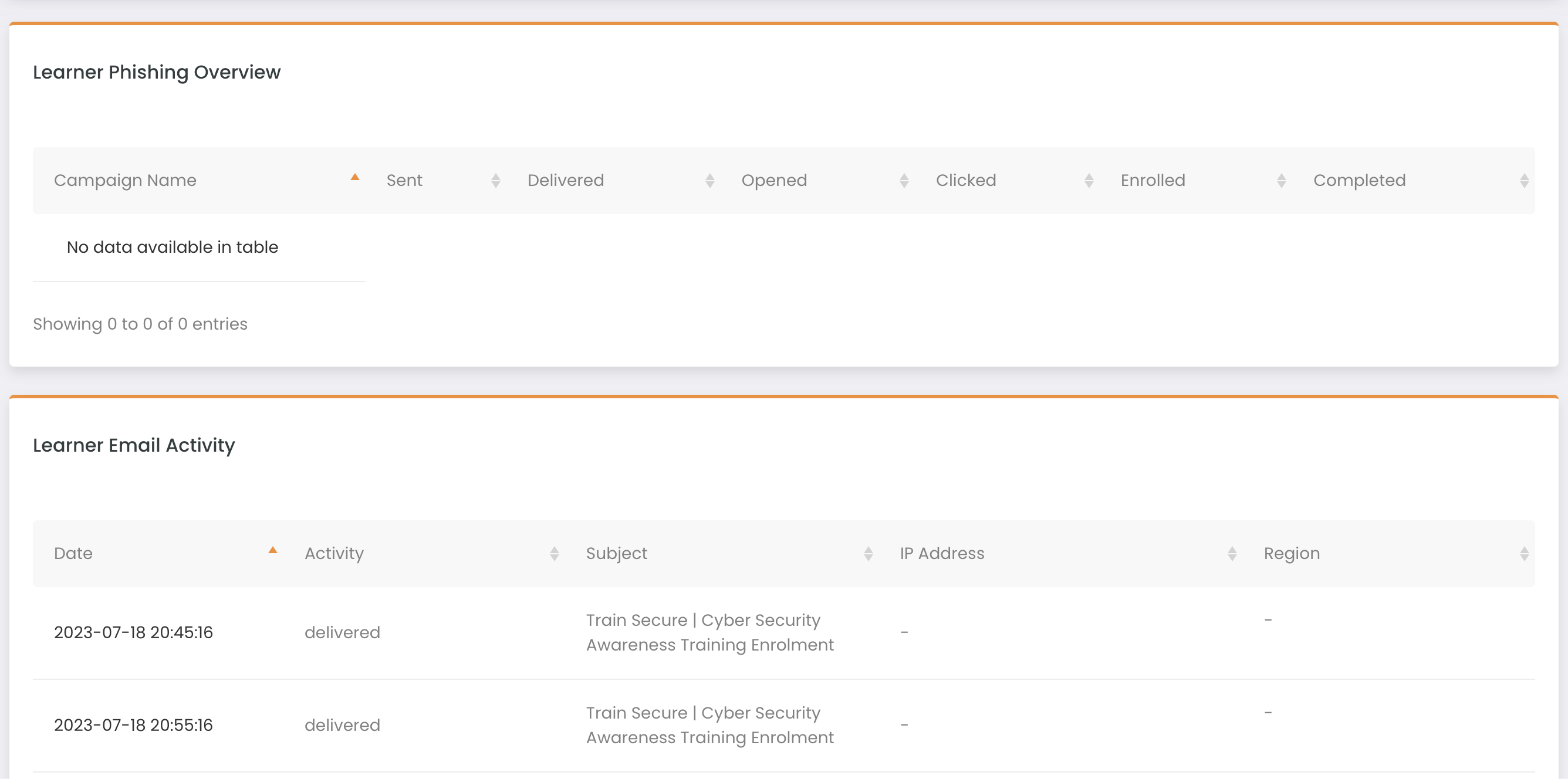
Task: Click the Subject column sort arrows
Action: tap(868, 554)
